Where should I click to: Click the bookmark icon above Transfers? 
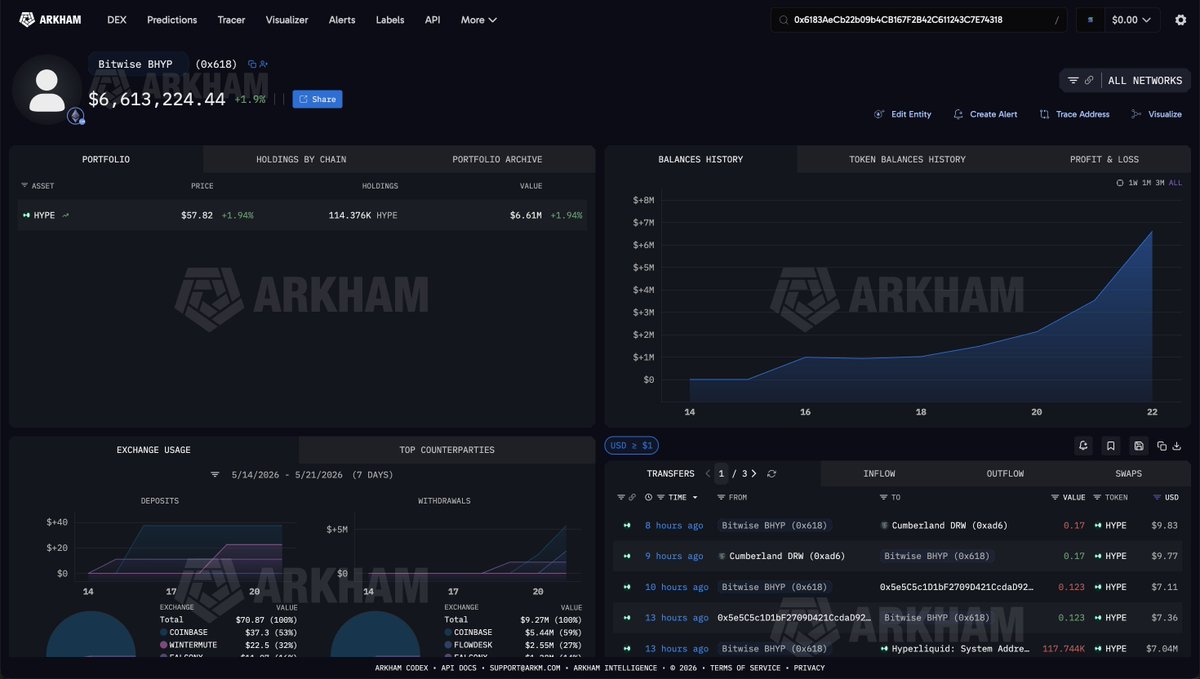pos(1110,446)
